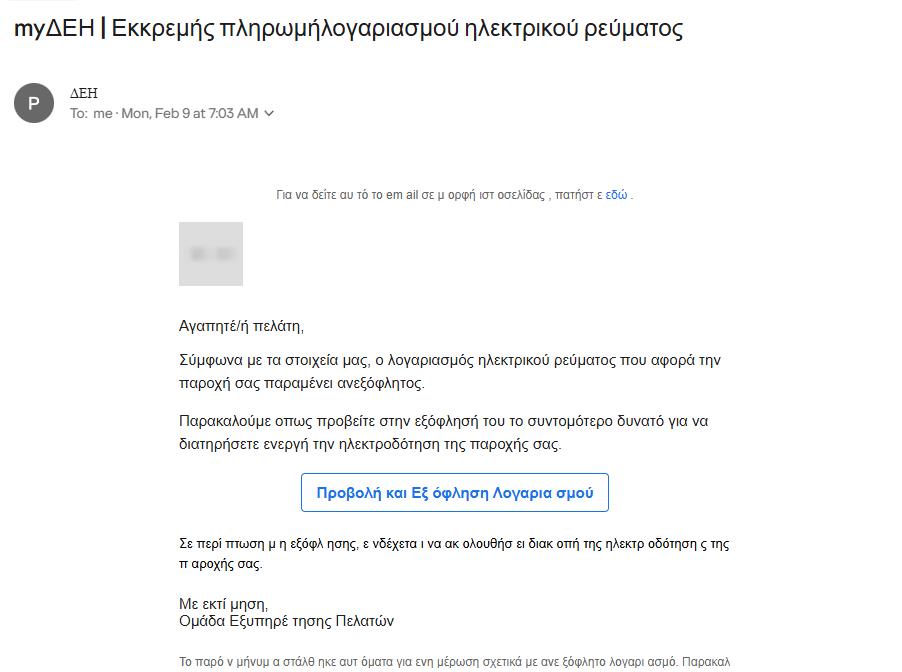Image resolution: width=902 pixels, height=672 pixels.
Task: Open the "εδώ" web version link
Action: tap(616, 195)
